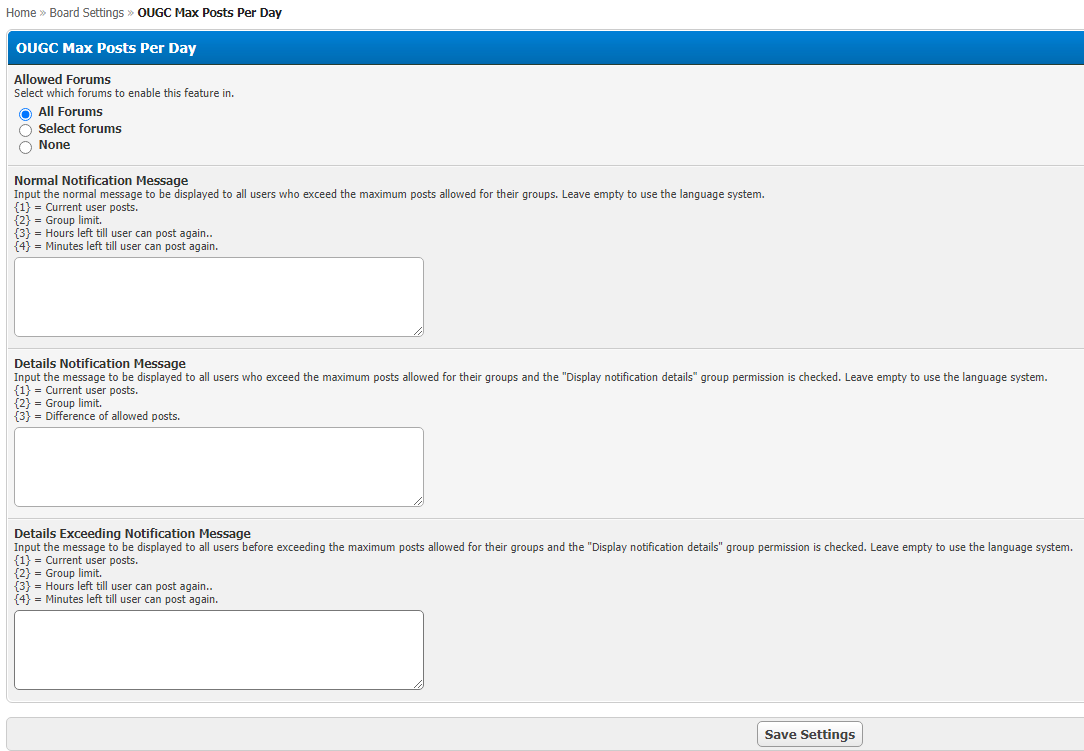This screenshot has width=1084, height=751.
Task: Focus the Details Exceeding Notification Message text box
Action: pyautogui.click(x=218, y=649)
